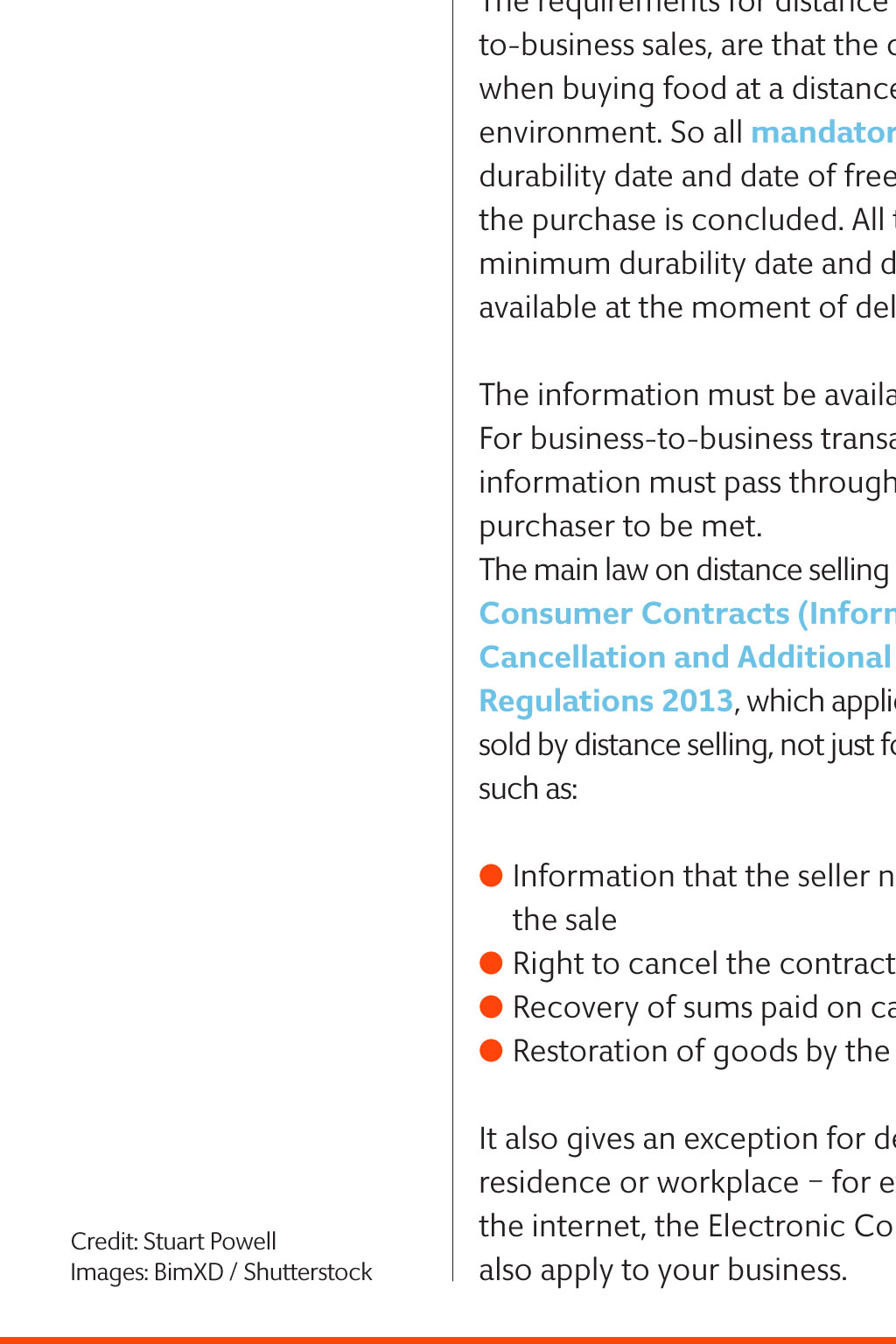
Task: Click the text 'Restoration of goods by the'
Action: [x=701, y=1051]
